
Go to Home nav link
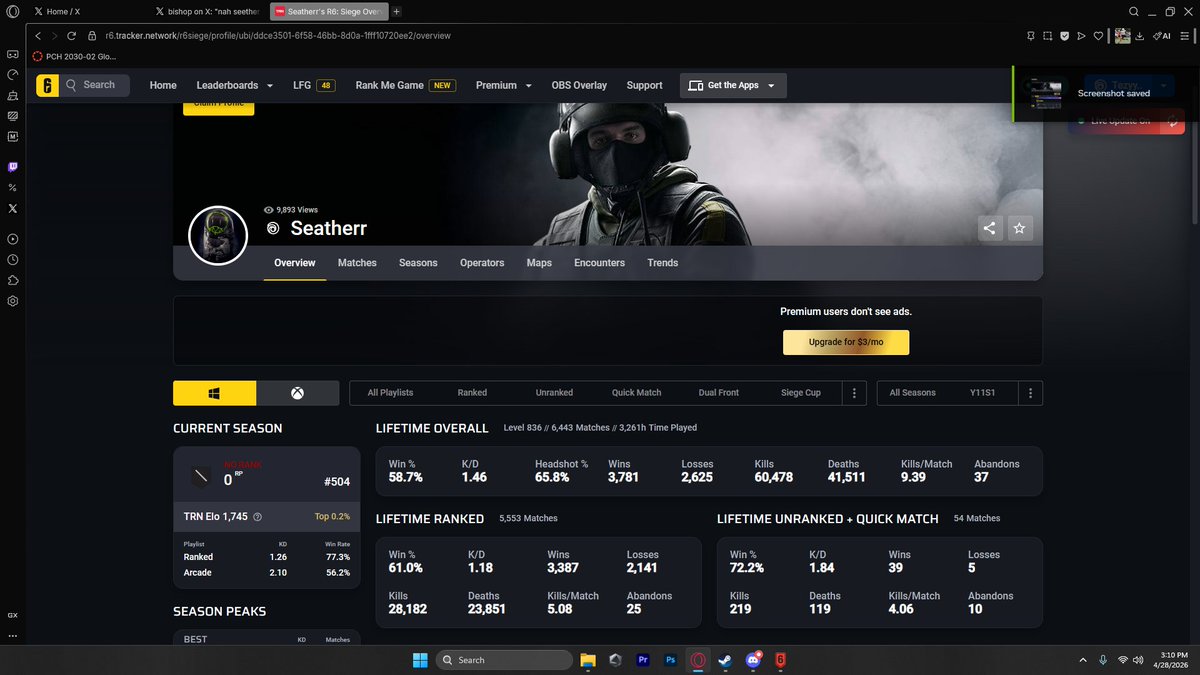[x=163, y=85]
